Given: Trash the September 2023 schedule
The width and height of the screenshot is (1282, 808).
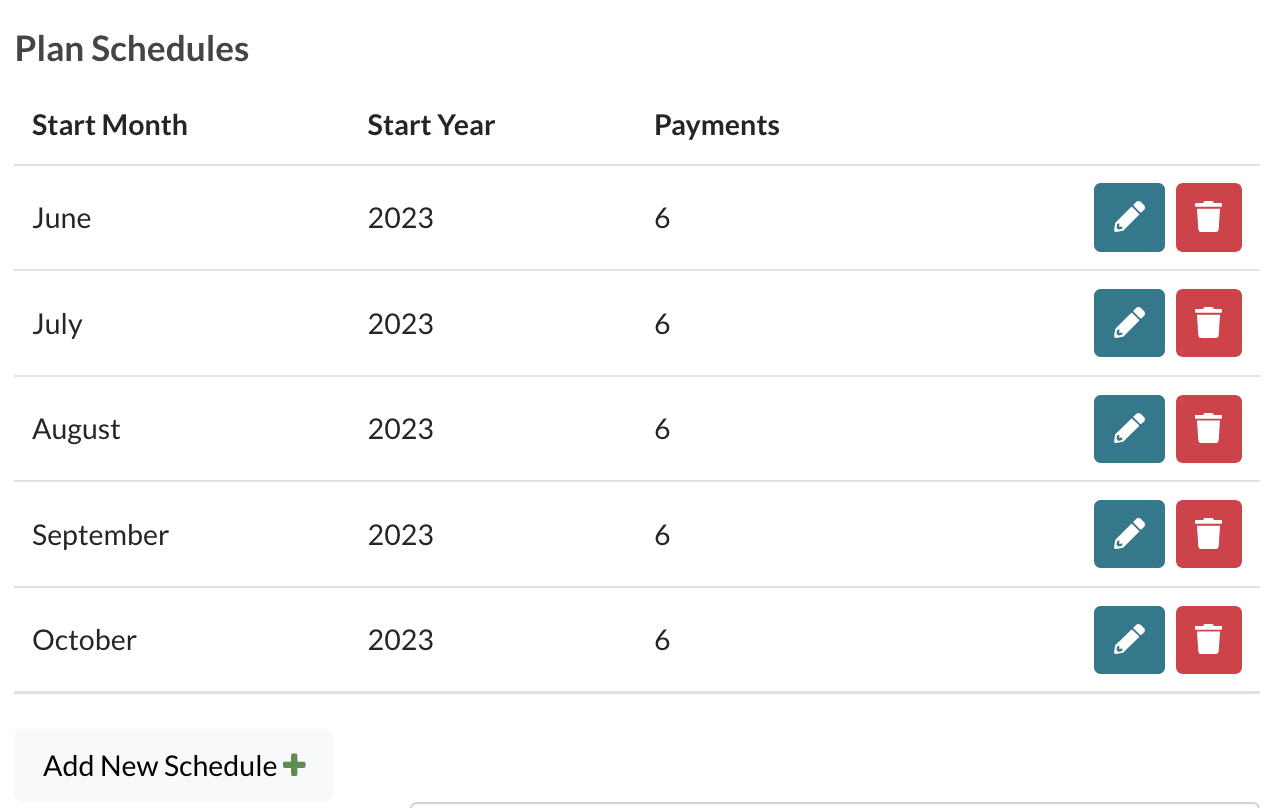Looking at the screenshot, I should (x=1208, y=534).
